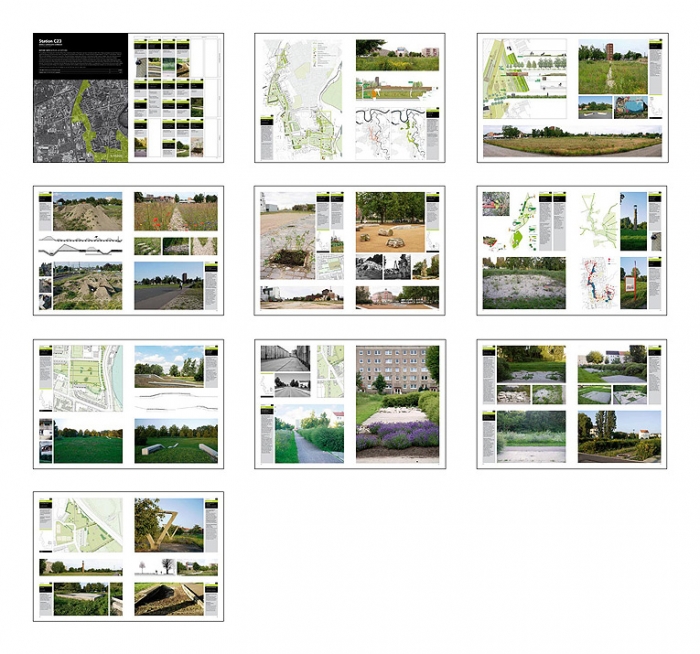Image resolution: width=700 pixels, height=654 pixels.
Task: Open the spread with the large city plan map
Action: (350, 98)
